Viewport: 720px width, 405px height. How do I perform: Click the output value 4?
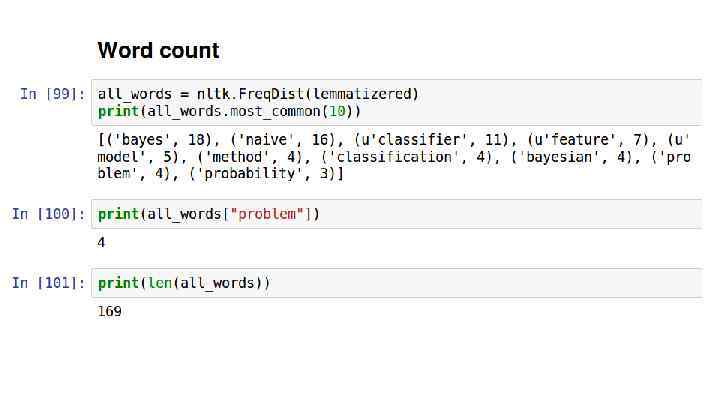102,242
